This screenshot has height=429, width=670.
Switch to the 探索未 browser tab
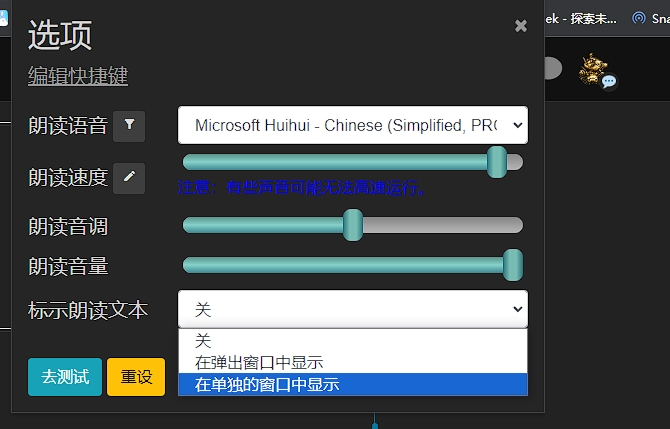click(590, 18)
